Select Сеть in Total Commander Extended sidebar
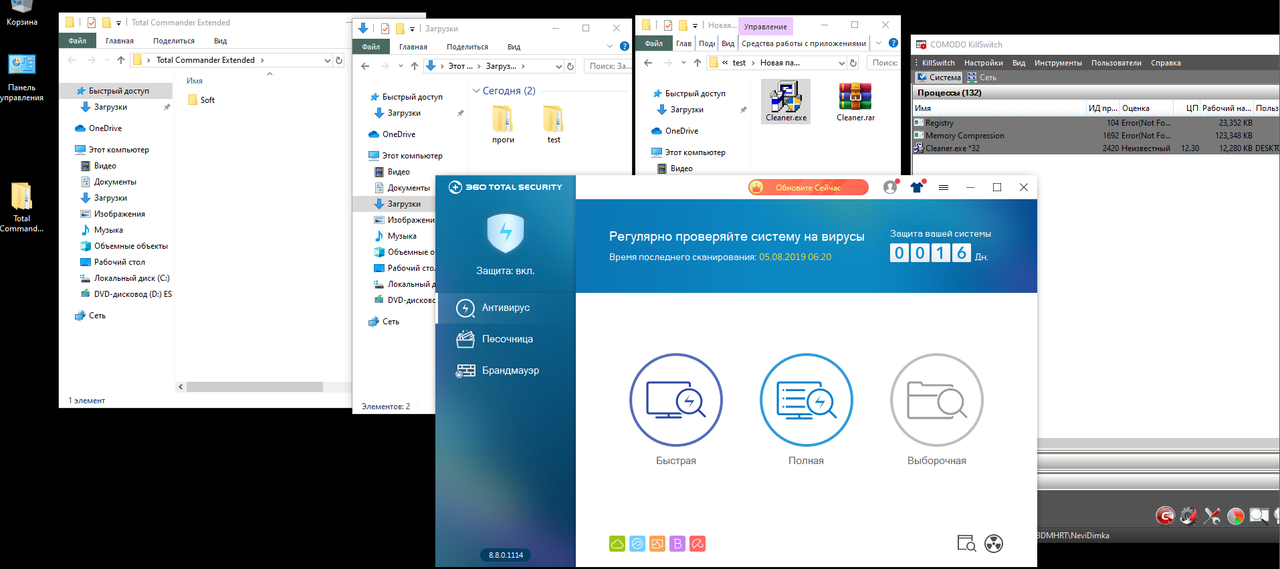This screenshot has width=1280, height=569. [x=97, y=315]
